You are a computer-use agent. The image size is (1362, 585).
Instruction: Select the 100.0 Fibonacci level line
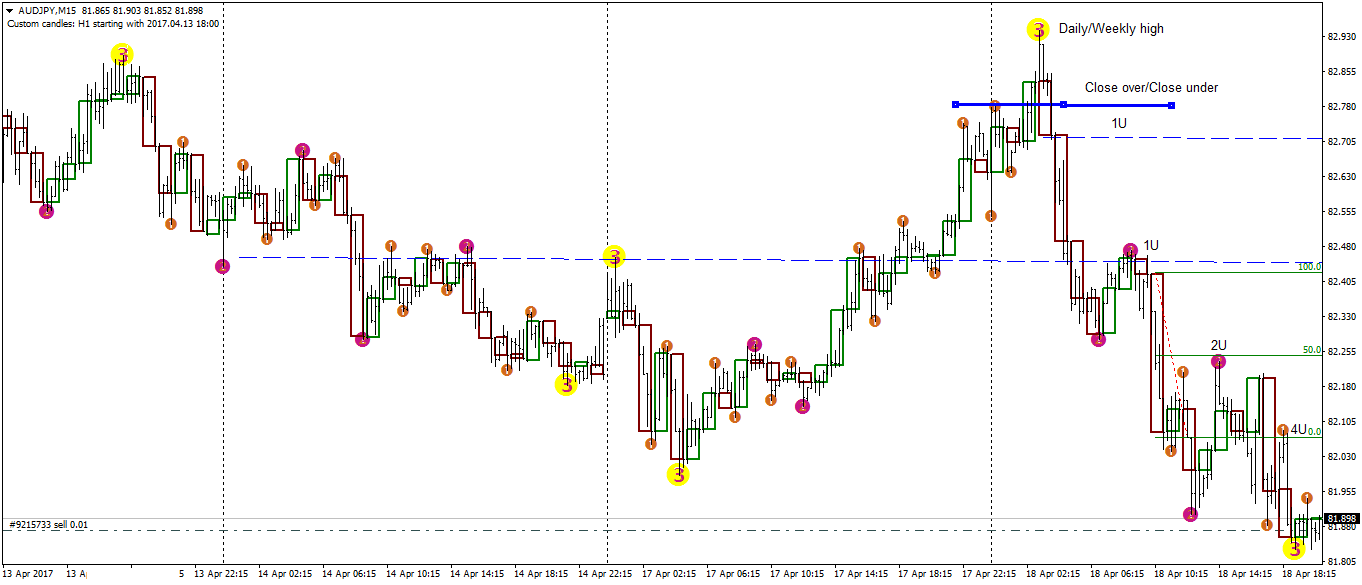pyautogui.click(x=1250, y=272)
